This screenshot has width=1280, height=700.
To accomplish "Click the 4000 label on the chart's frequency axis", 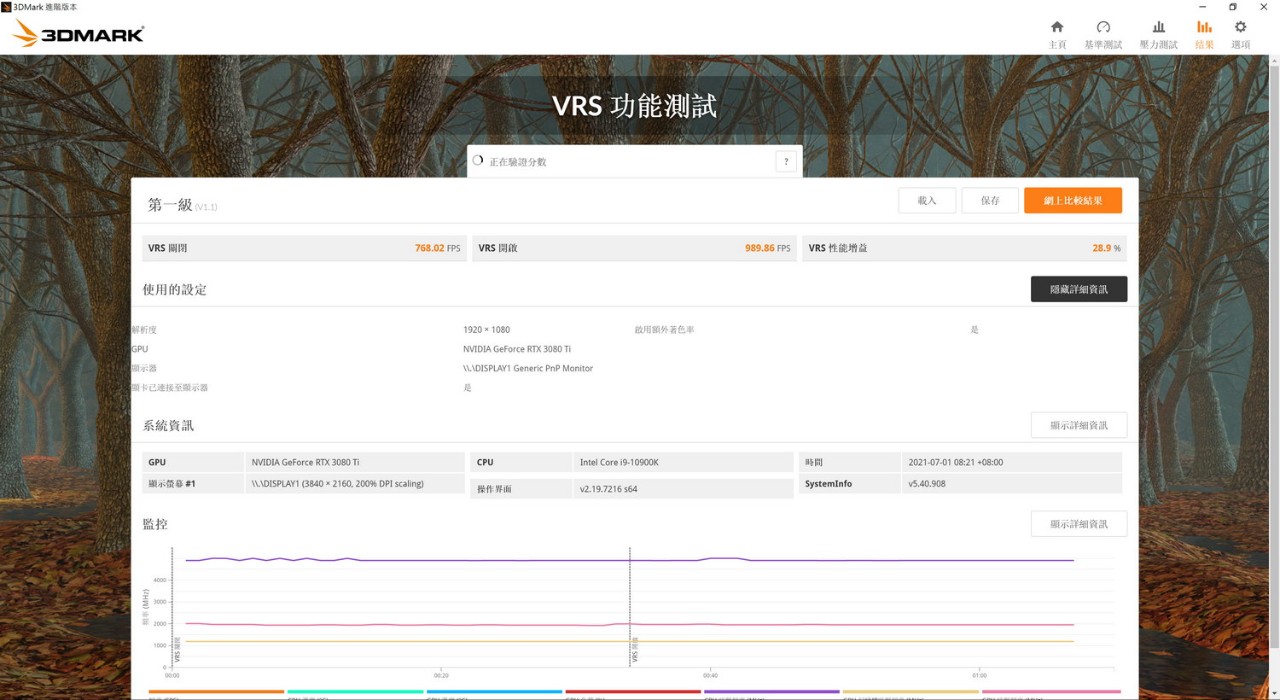I will [x=160, y=580].
